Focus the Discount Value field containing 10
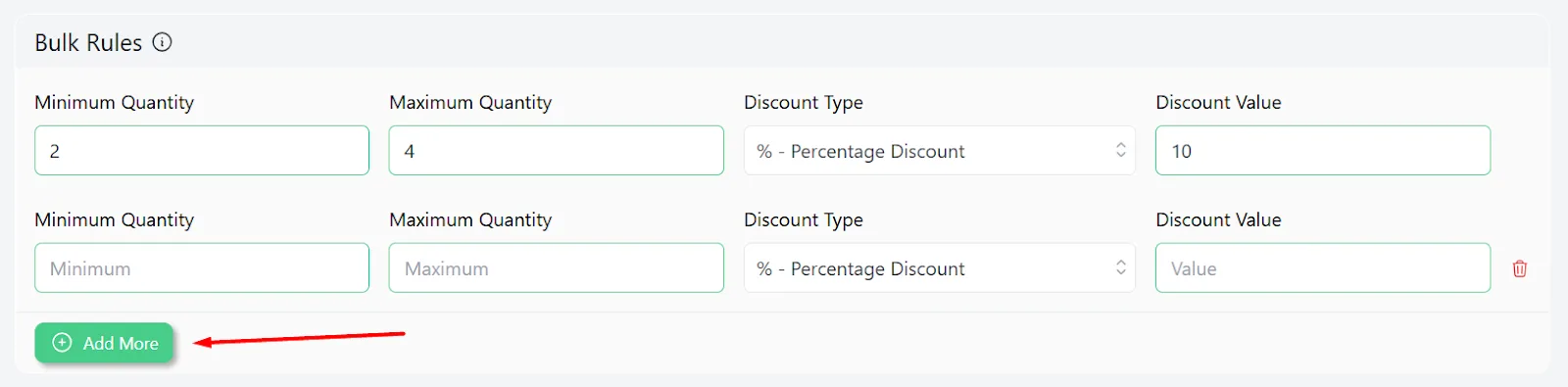Screen dimensions: 1568x387 [x=1323, y=151]
